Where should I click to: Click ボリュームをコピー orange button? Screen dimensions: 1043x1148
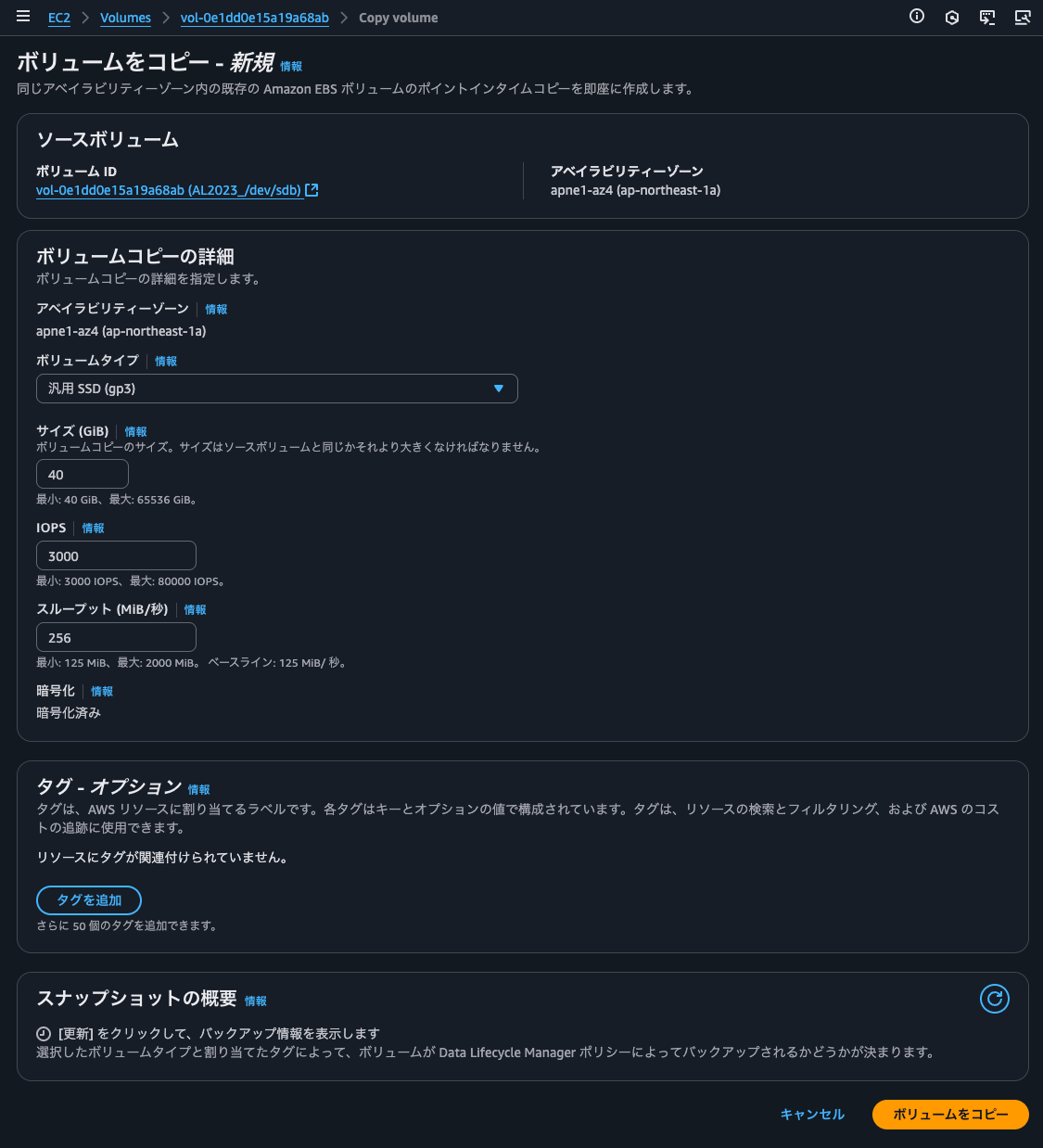(950, 1115)
